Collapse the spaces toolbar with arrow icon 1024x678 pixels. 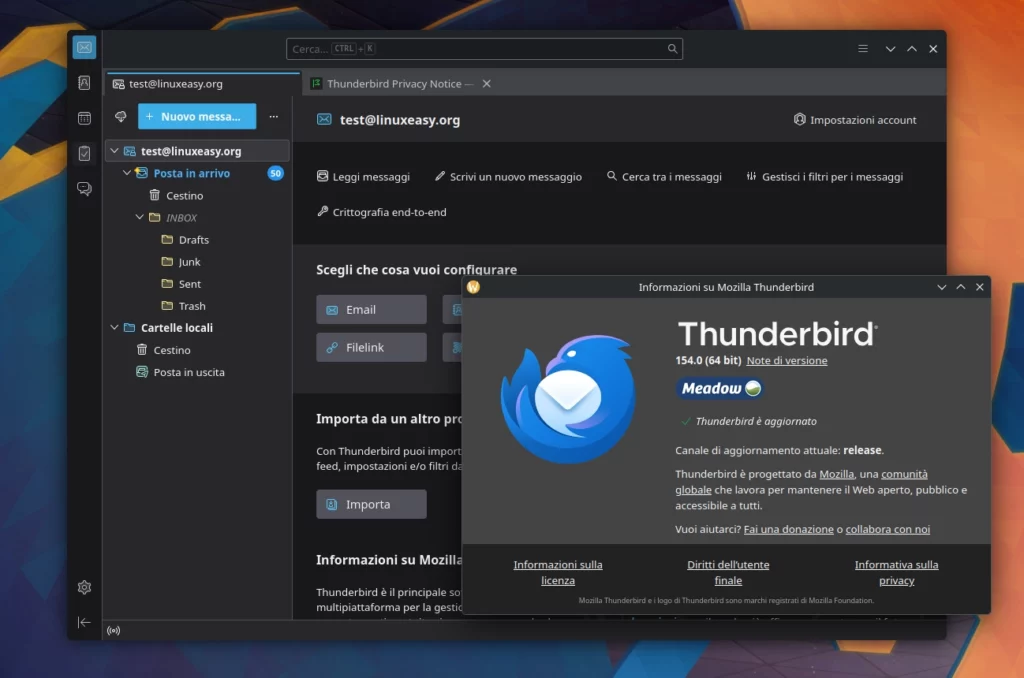(84, 622)
